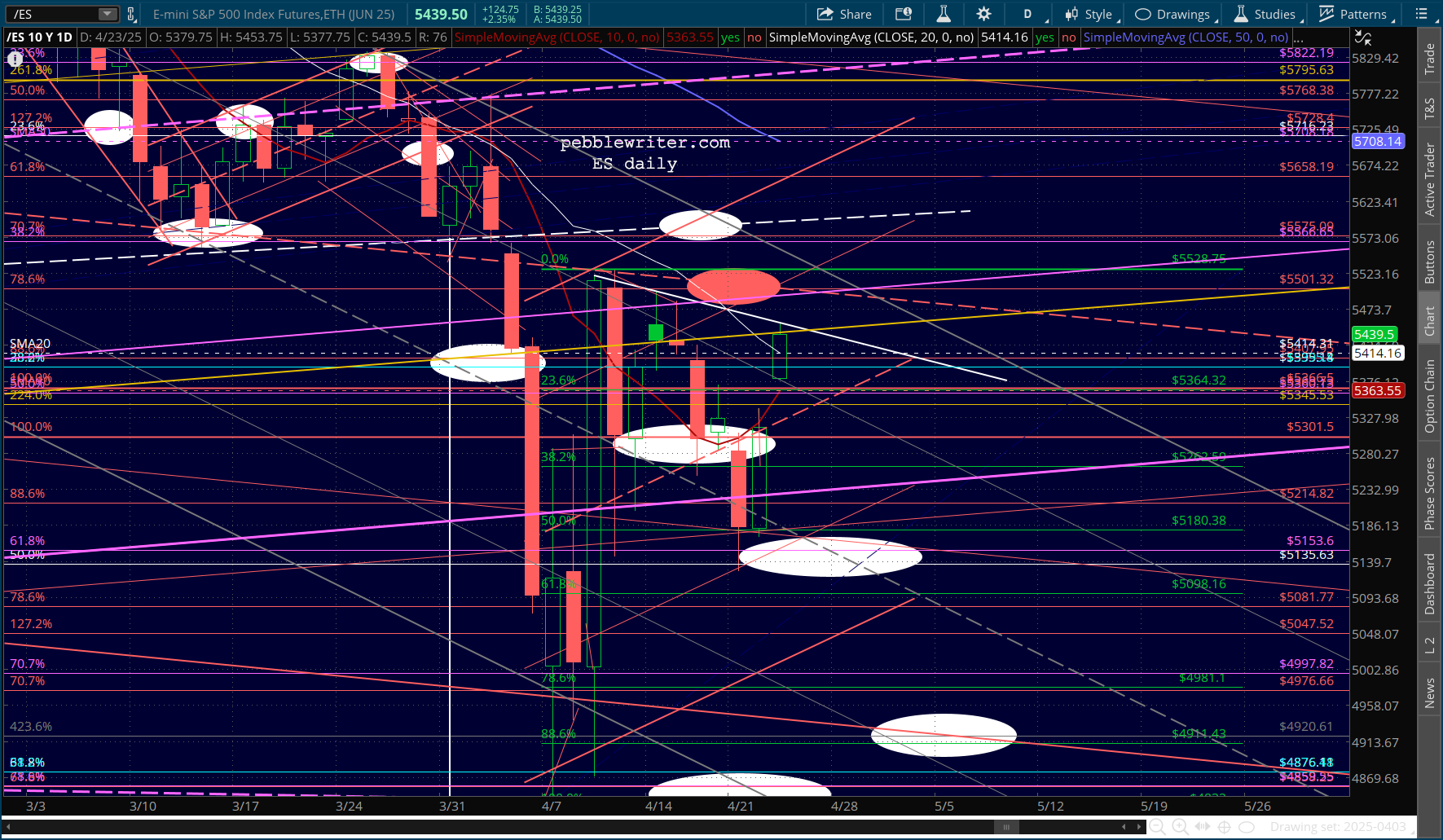
Task: Click the 4/21 date axis label
Action: (x=740, y=806)
